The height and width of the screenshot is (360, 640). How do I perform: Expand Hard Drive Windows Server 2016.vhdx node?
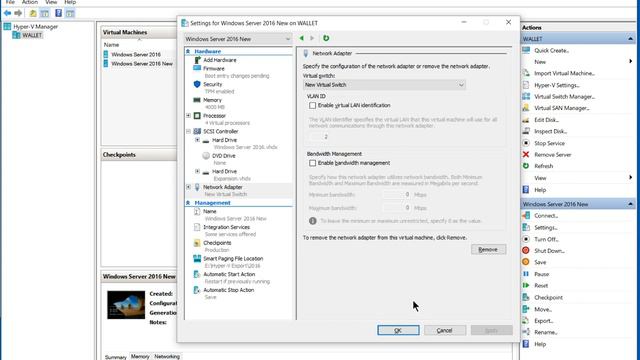click(198, 140)
